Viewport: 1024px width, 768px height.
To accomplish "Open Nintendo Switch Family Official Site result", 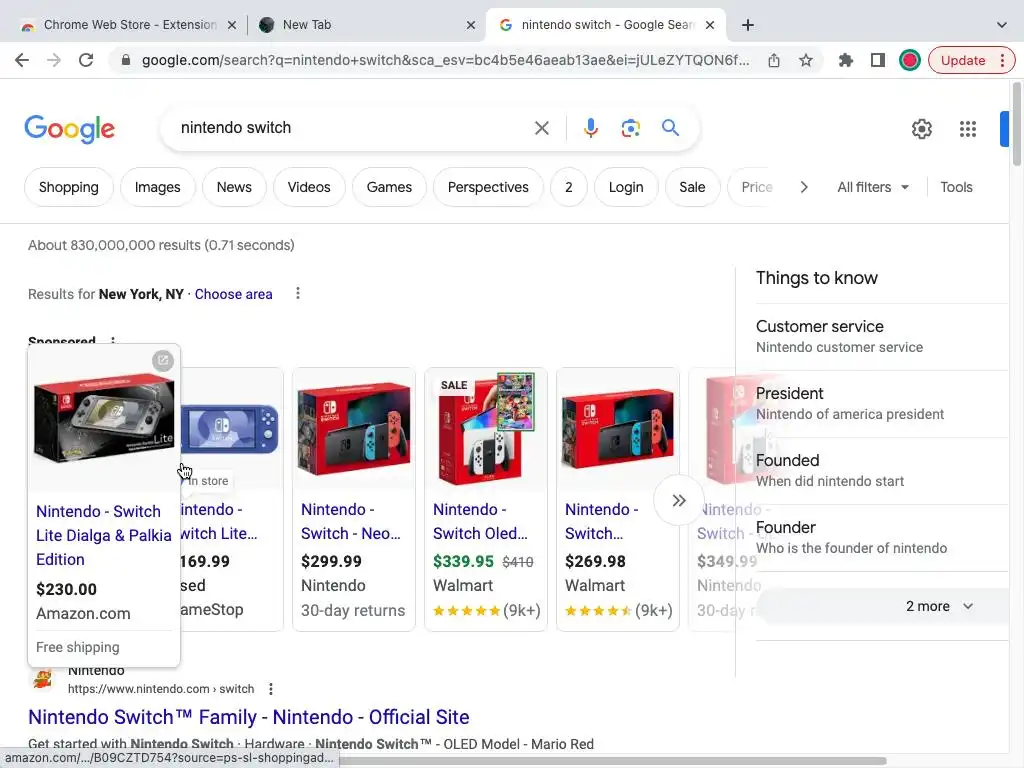I will pyautogui.click(x=248, y=717).
